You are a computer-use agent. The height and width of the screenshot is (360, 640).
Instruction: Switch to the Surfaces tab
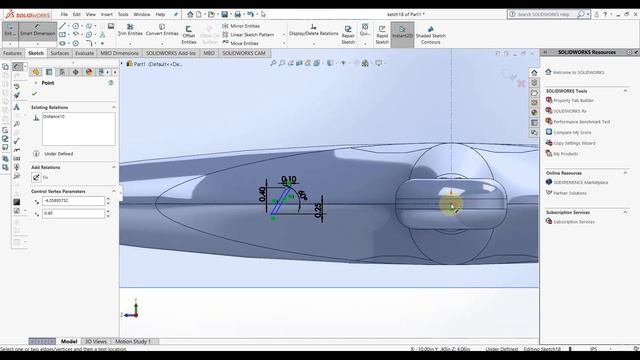(60, 53)
